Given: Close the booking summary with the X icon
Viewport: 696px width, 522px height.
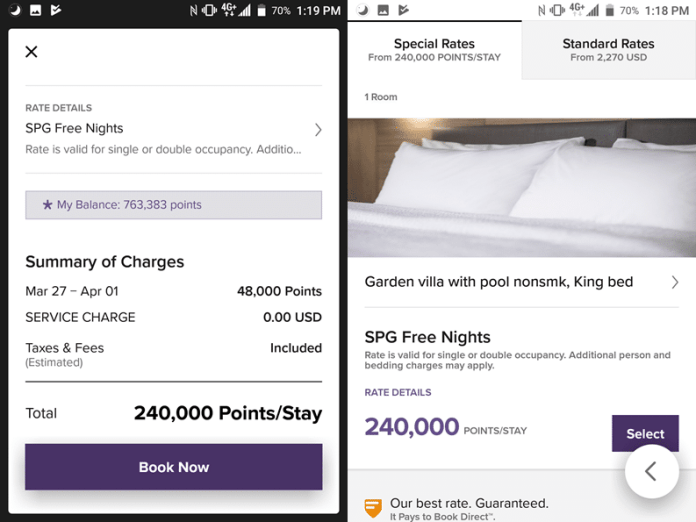Looking at the screenshot, I should pos(31,52).
